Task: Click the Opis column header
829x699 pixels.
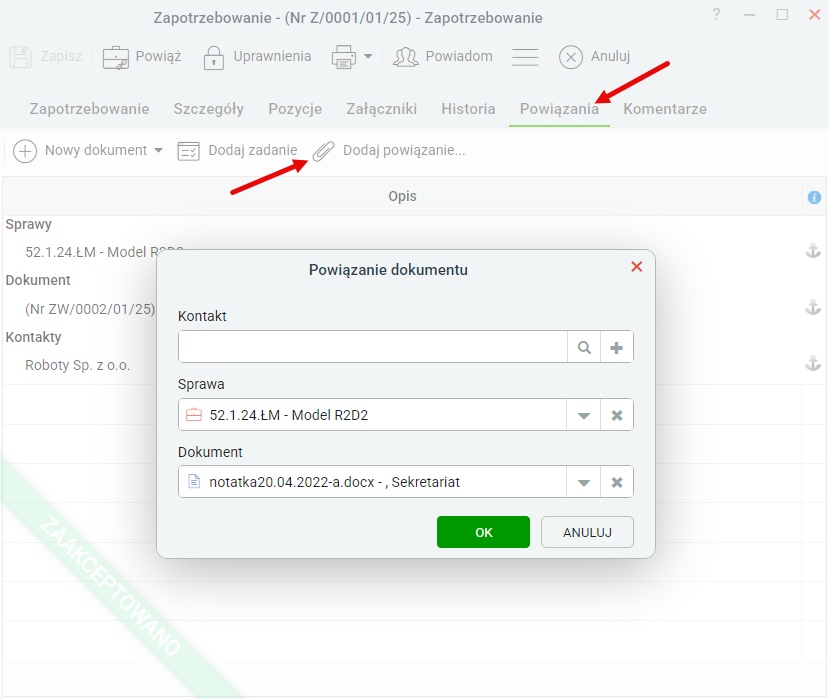Action: (x=402, y=196)
